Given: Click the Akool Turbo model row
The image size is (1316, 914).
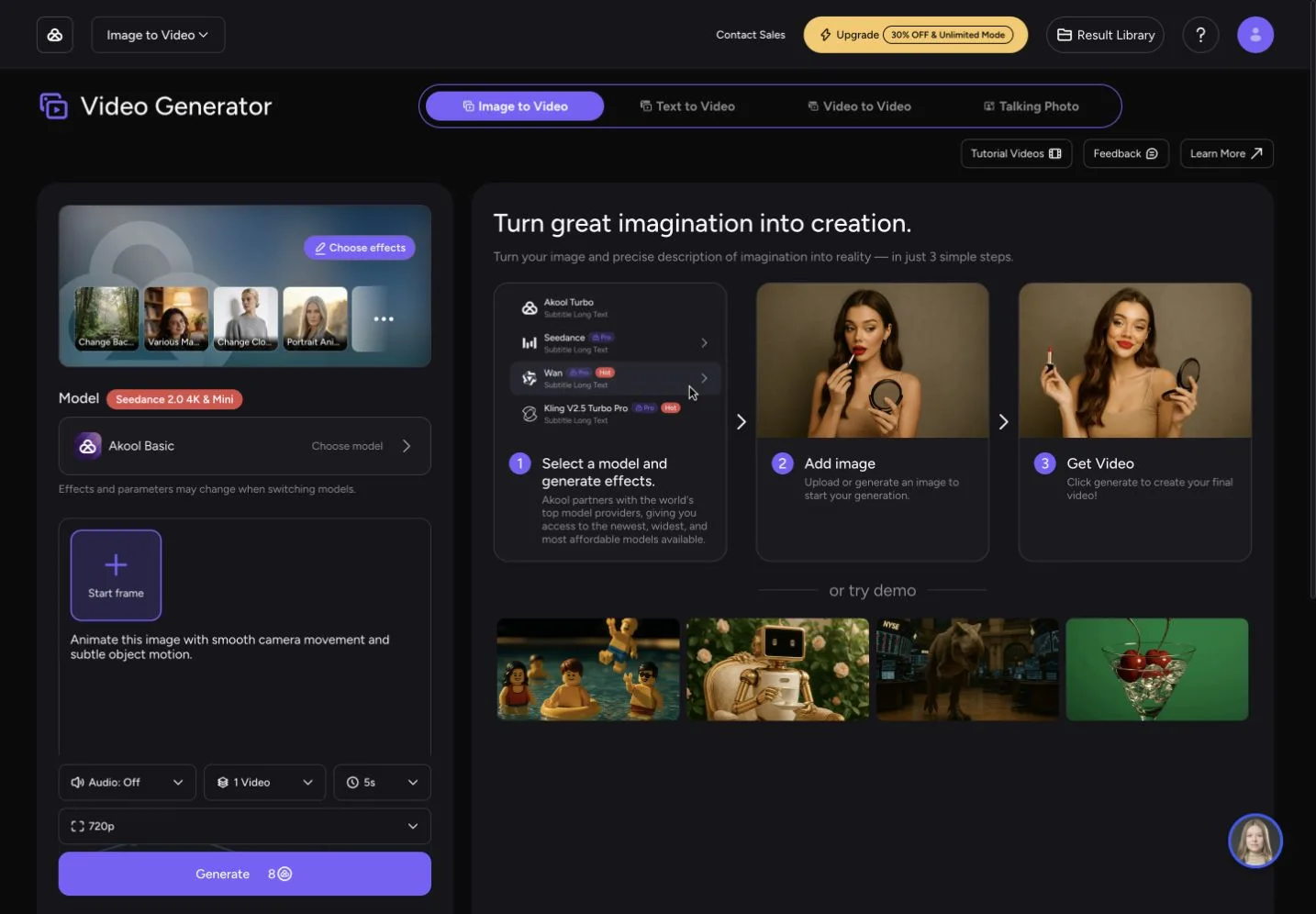Looking at the screenshot, I should [x=615, y=307].
